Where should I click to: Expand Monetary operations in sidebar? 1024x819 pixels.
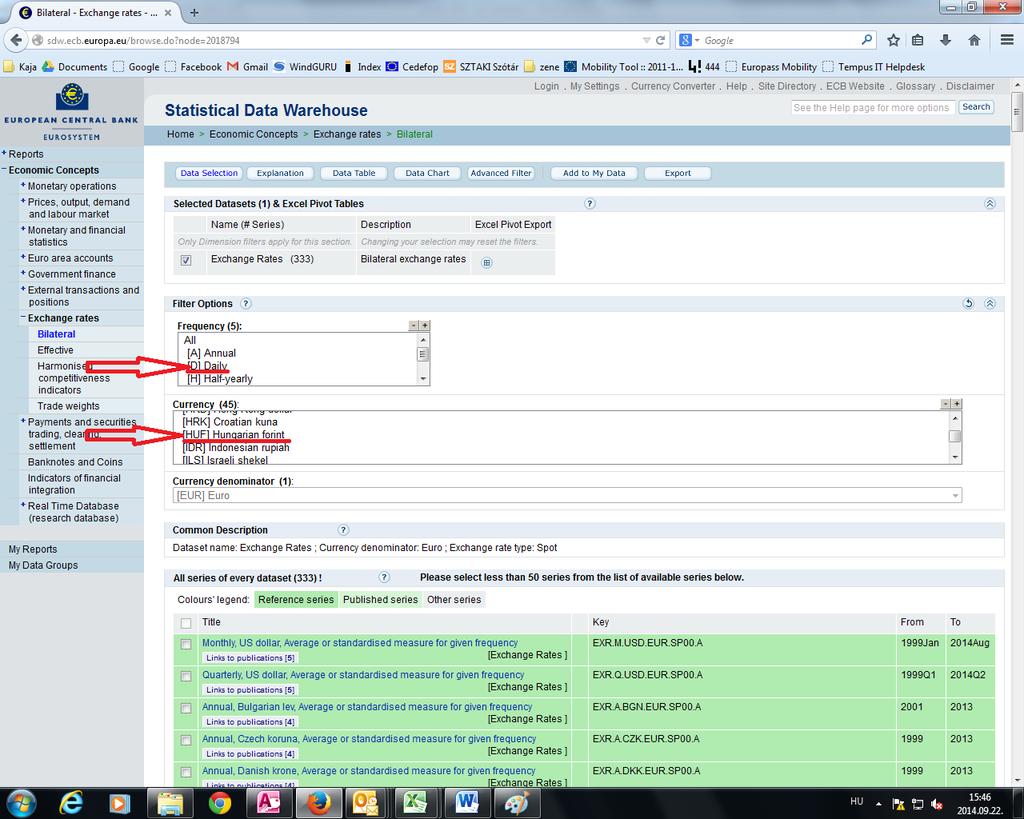tap(23, 185)
